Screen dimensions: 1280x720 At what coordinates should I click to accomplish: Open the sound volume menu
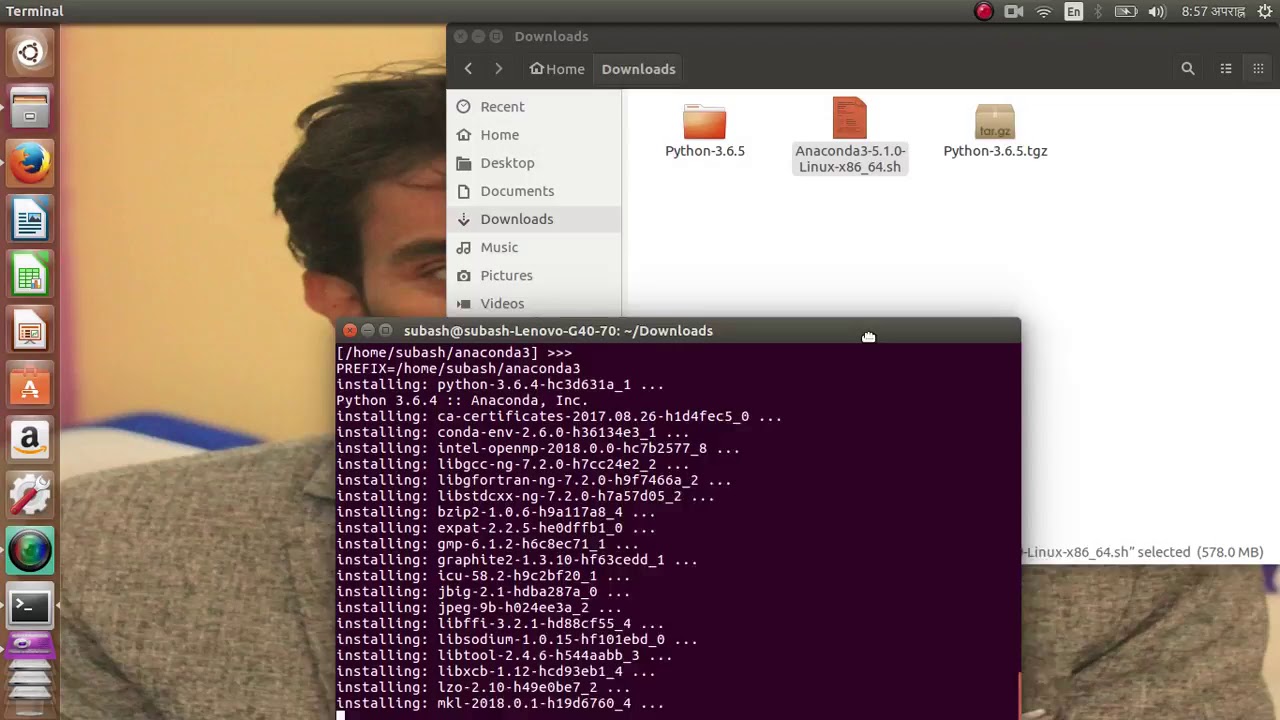(x=1157, y=12)
